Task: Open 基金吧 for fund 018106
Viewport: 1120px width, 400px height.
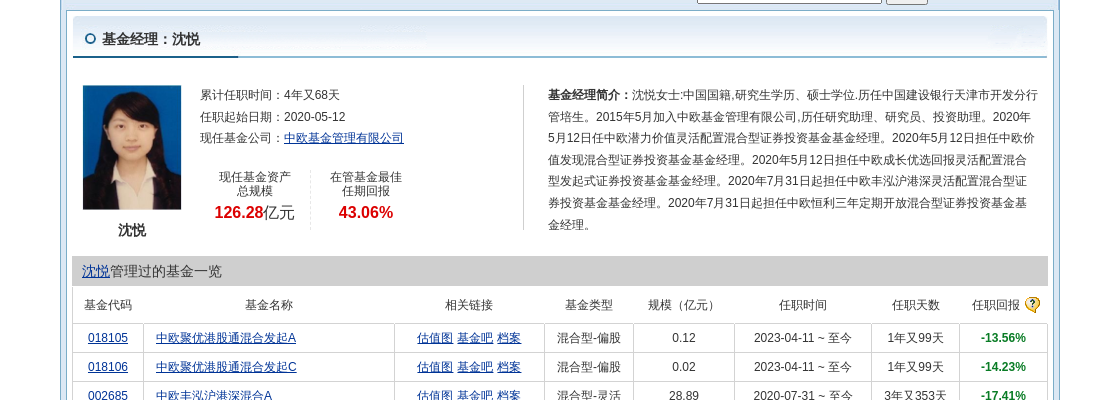Action: (x=475, y=367)
